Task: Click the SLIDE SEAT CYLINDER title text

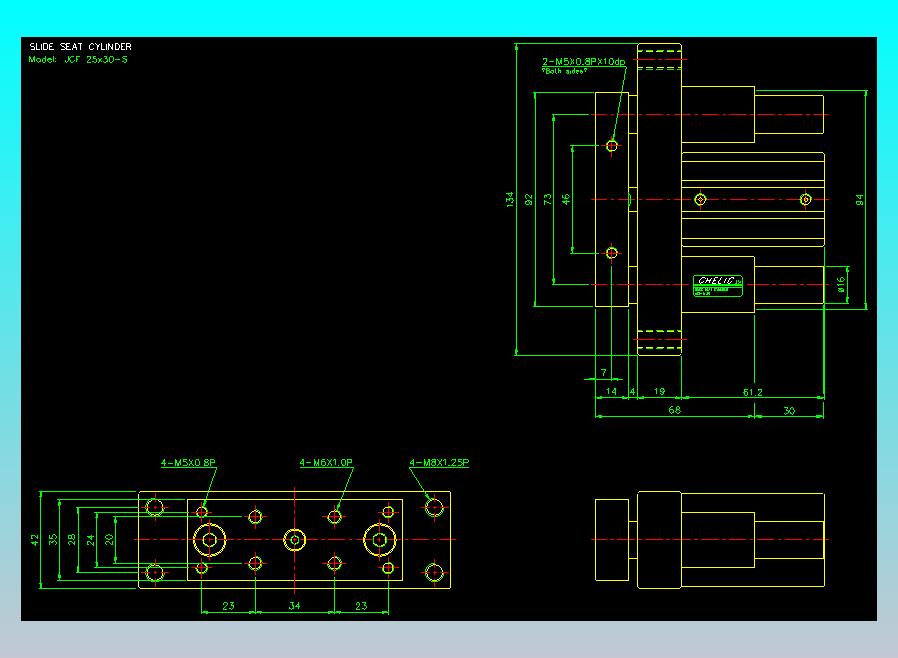Action: coord(81,46)
